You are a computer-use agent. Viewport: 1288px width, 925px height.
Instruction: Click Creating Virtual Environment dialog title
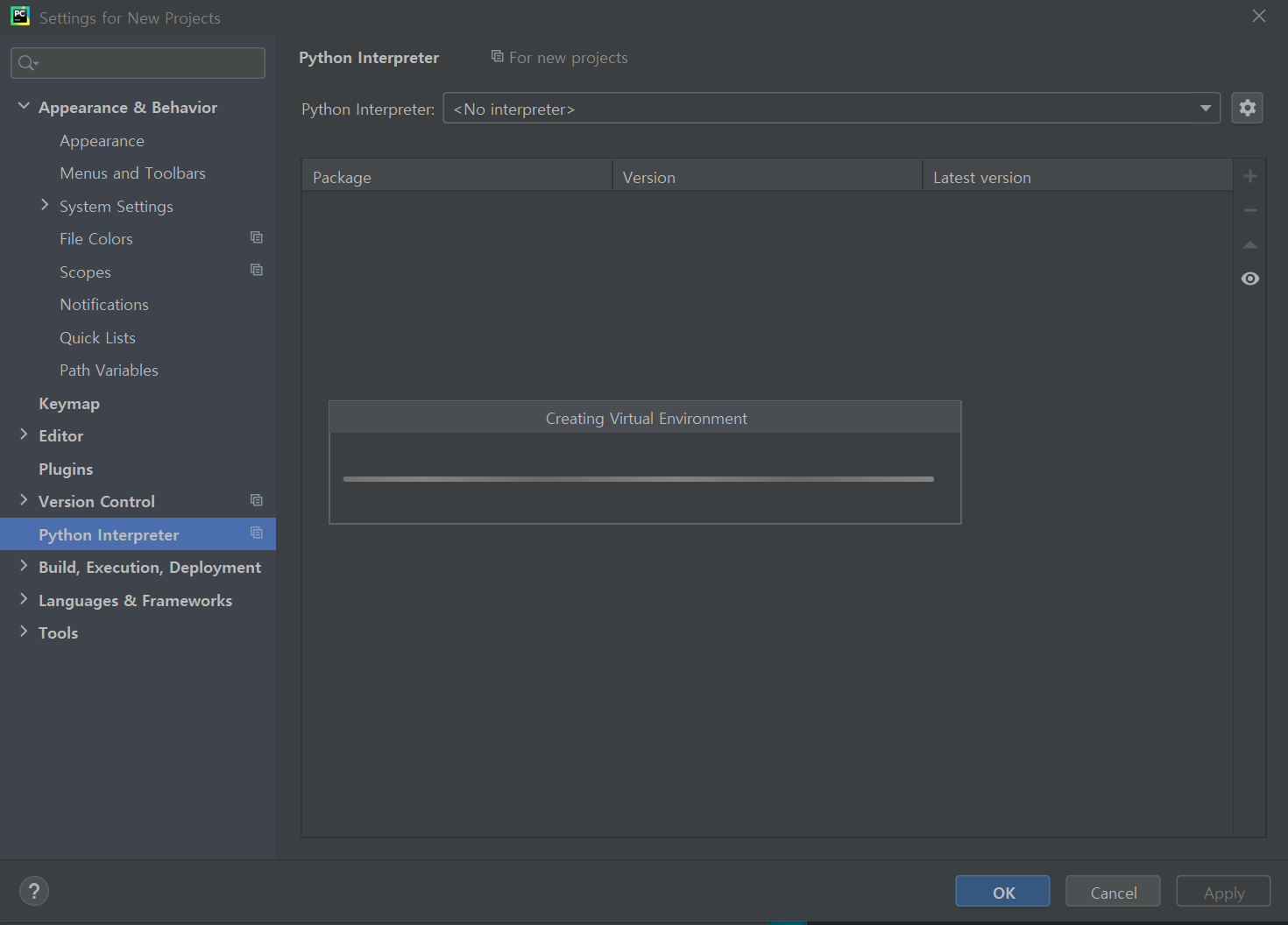click(647, 419)
